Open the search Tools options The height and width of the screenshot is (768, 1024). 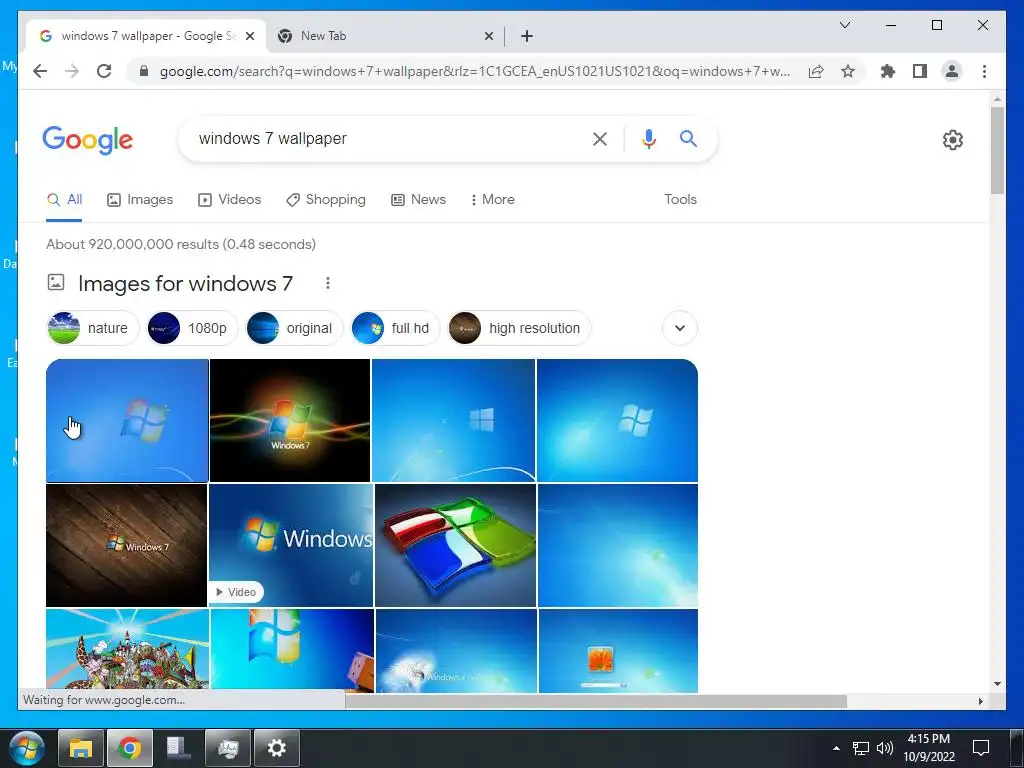click(x=680, y=199)
